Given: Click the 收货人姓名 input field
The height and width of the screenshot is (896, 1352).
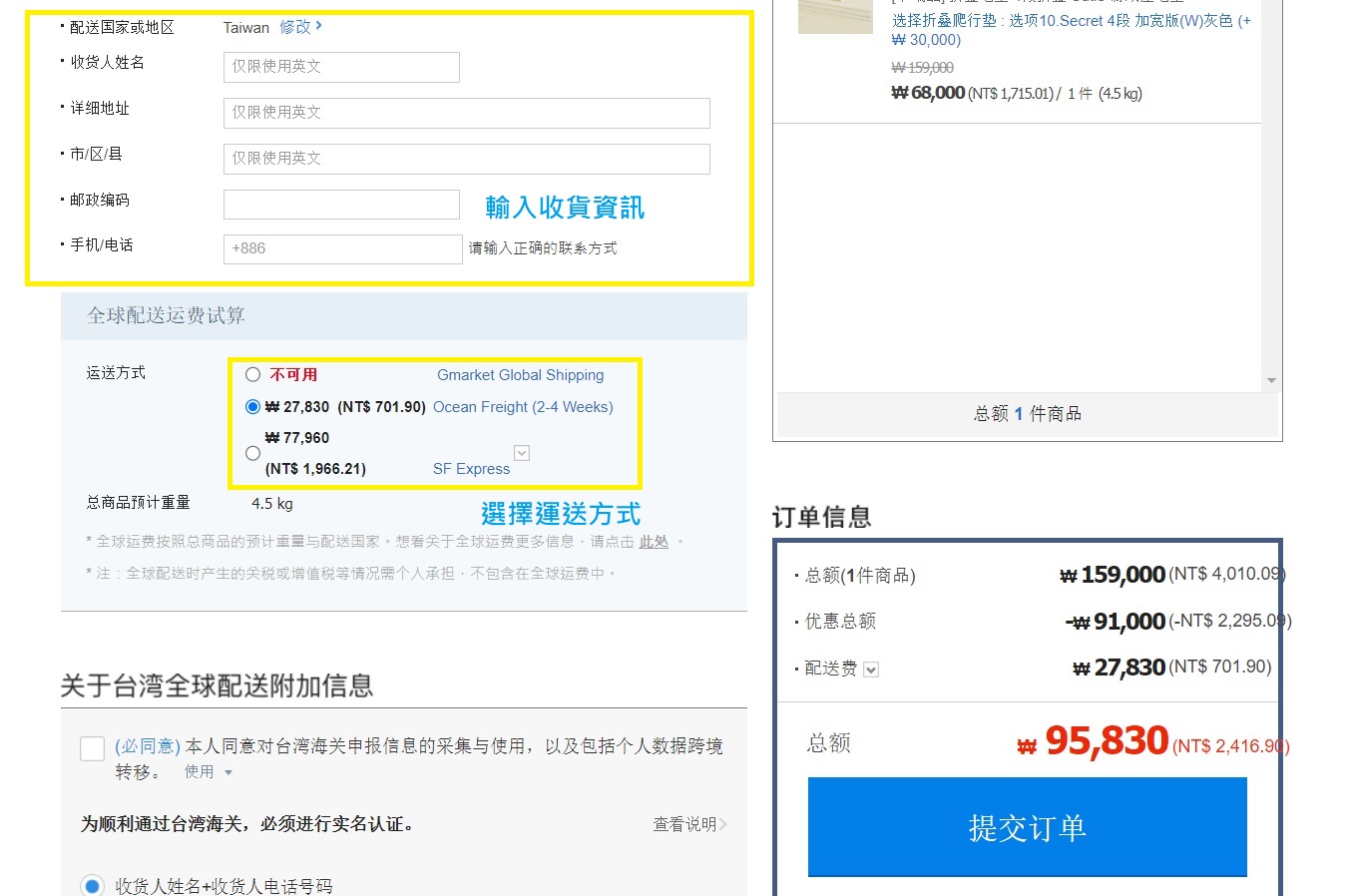Looking at the screenshot, I should tap(341, 67).
